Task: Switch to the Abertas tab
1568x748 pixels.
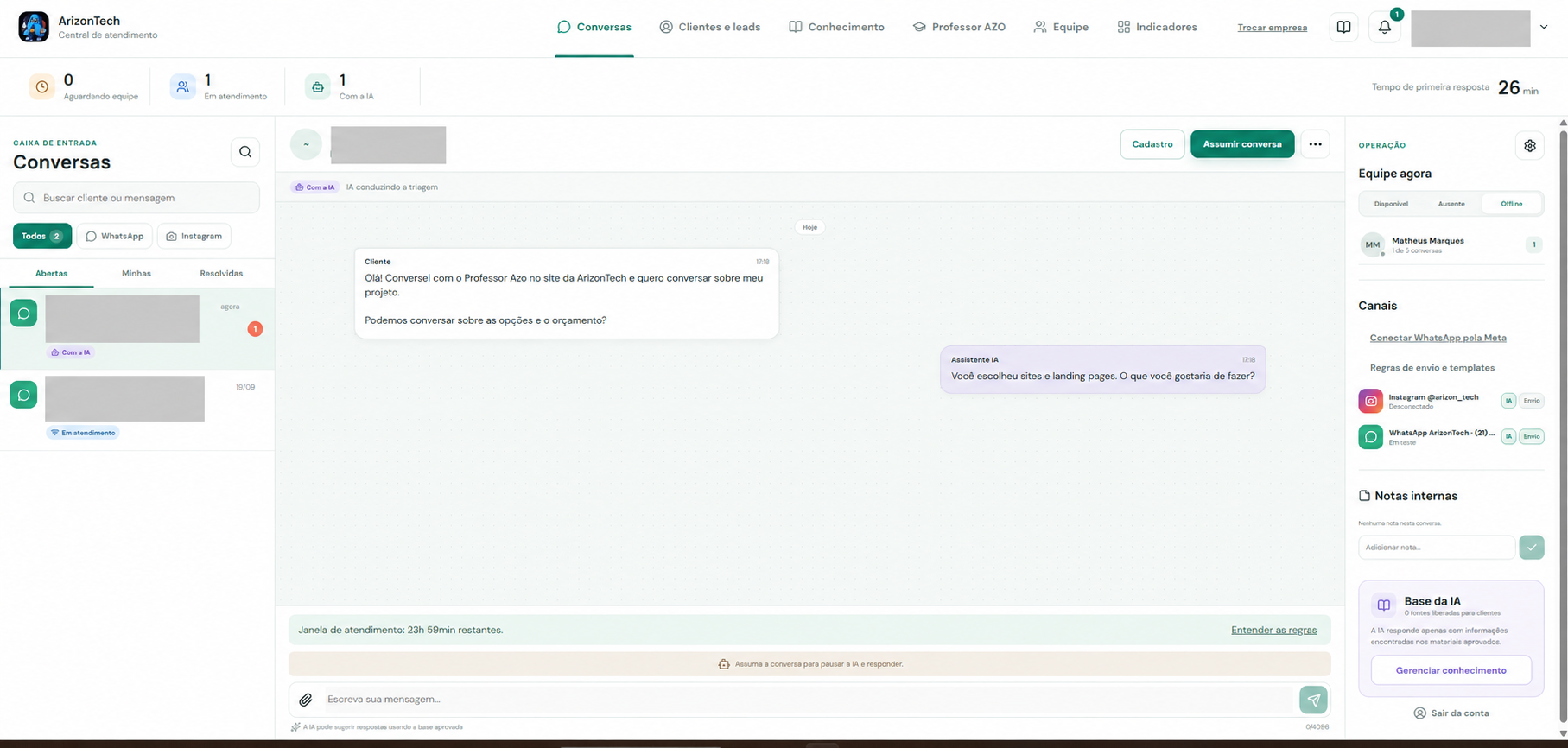Action: [51, 273]
